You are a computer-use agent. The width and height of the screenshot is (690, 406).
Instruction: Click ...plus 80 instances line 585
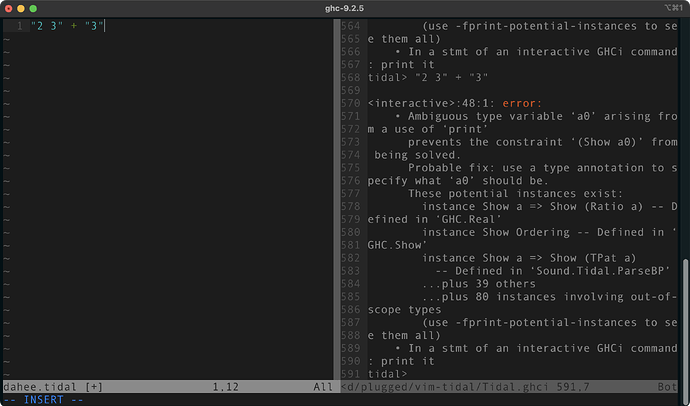549,296
